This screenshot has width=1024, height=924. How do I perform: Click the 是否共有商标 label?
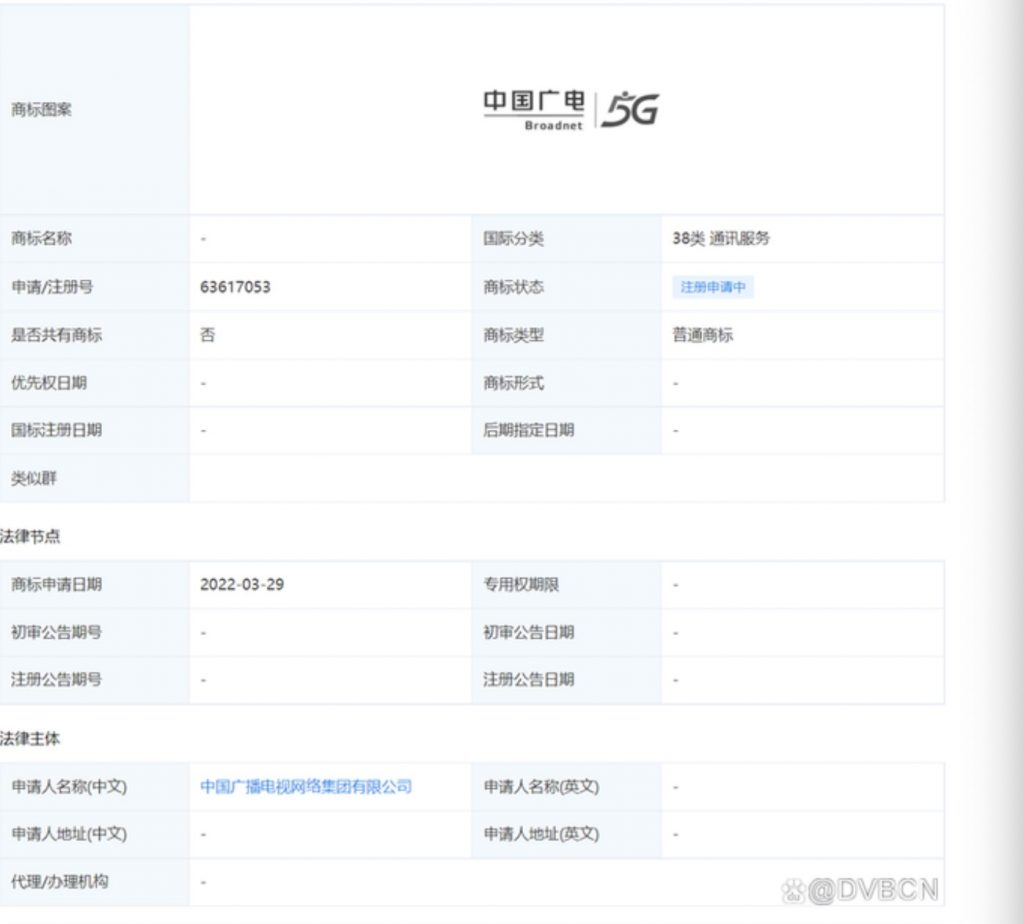pos(56,335)
